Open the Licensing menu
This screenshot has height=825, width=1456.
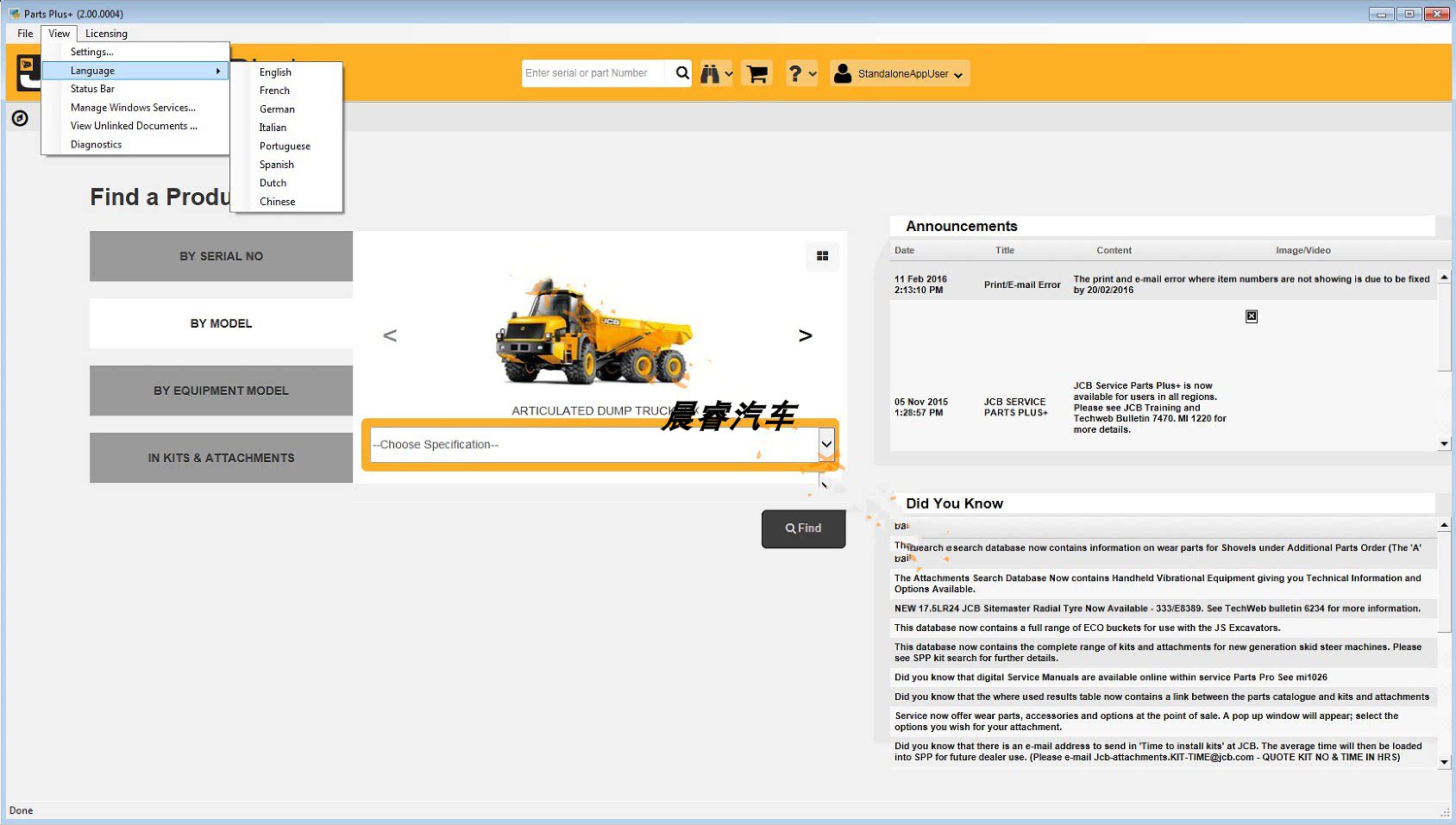[106, 34]
